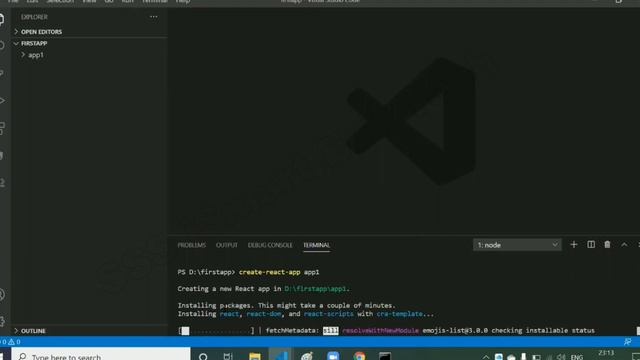The image size is (640, 360).
Task: Click the react-scripts text in the terminal
Action: [x=329, y=314]
